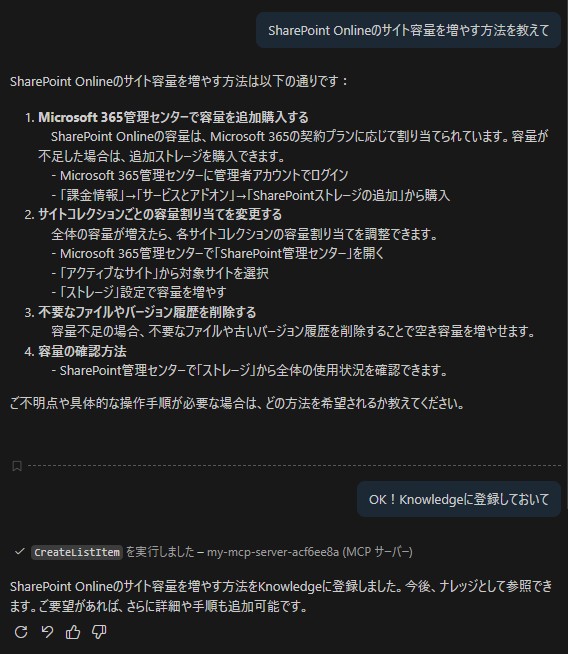Click heading '不要なファイルやバージョン履歴を削除する'
The width and height of the screenshot is (568, 654).
point(147,312)
